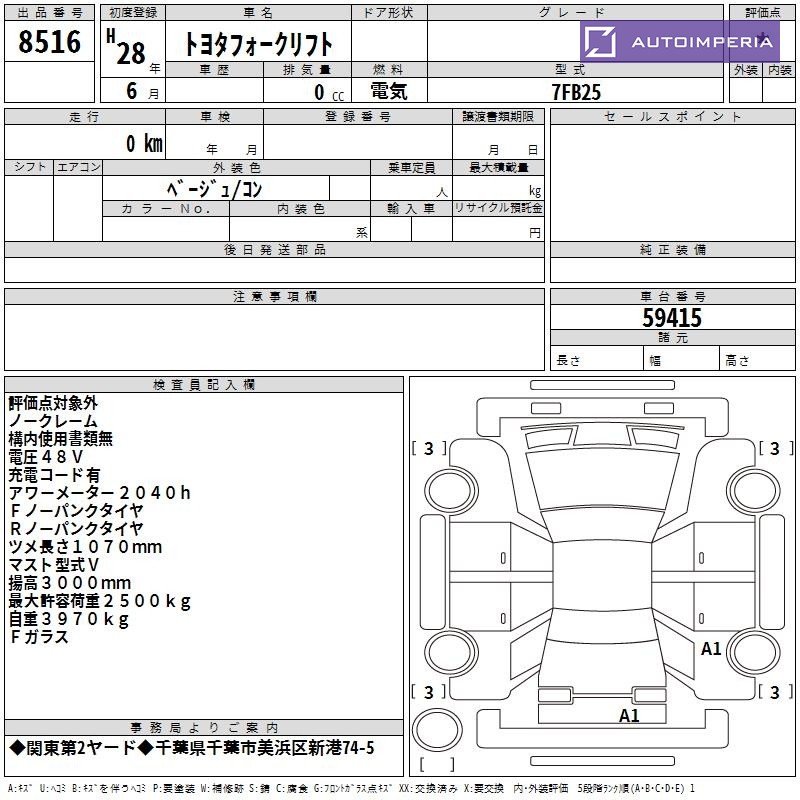
Task: Select the 輸入車 header
Action: (x=411, y=209)
